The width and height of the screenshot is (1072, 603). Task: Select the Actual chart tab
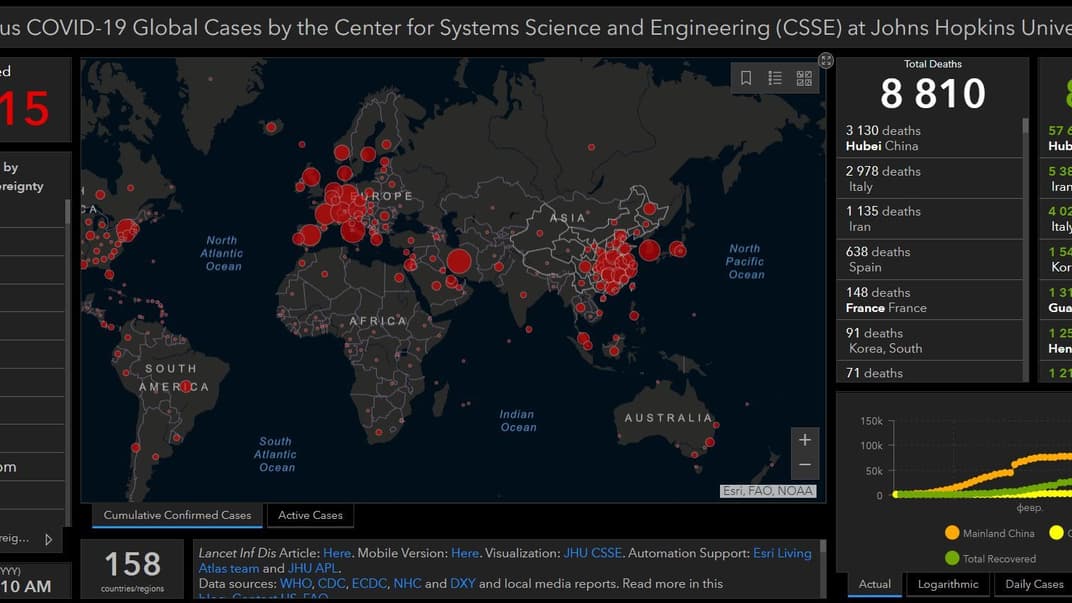(875, 584)
